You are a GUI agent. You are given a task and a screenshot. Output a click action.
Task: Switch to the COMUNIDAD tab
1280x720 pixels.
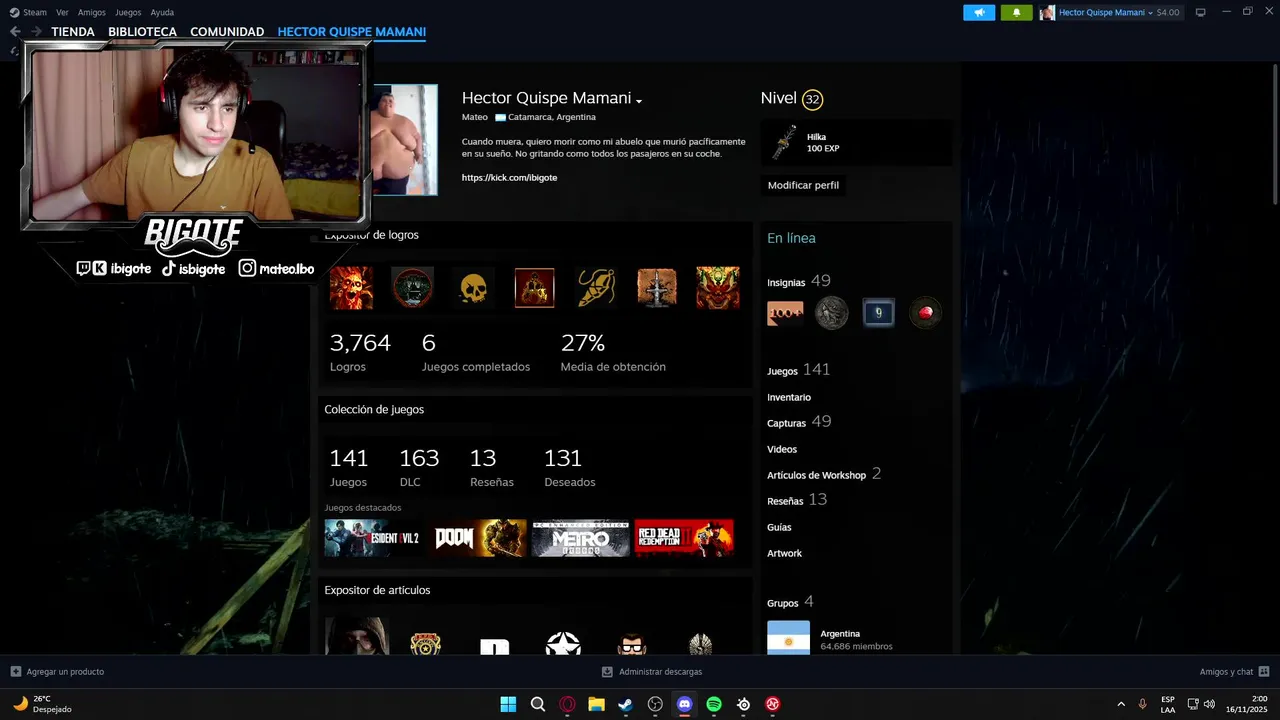[227, 32]
